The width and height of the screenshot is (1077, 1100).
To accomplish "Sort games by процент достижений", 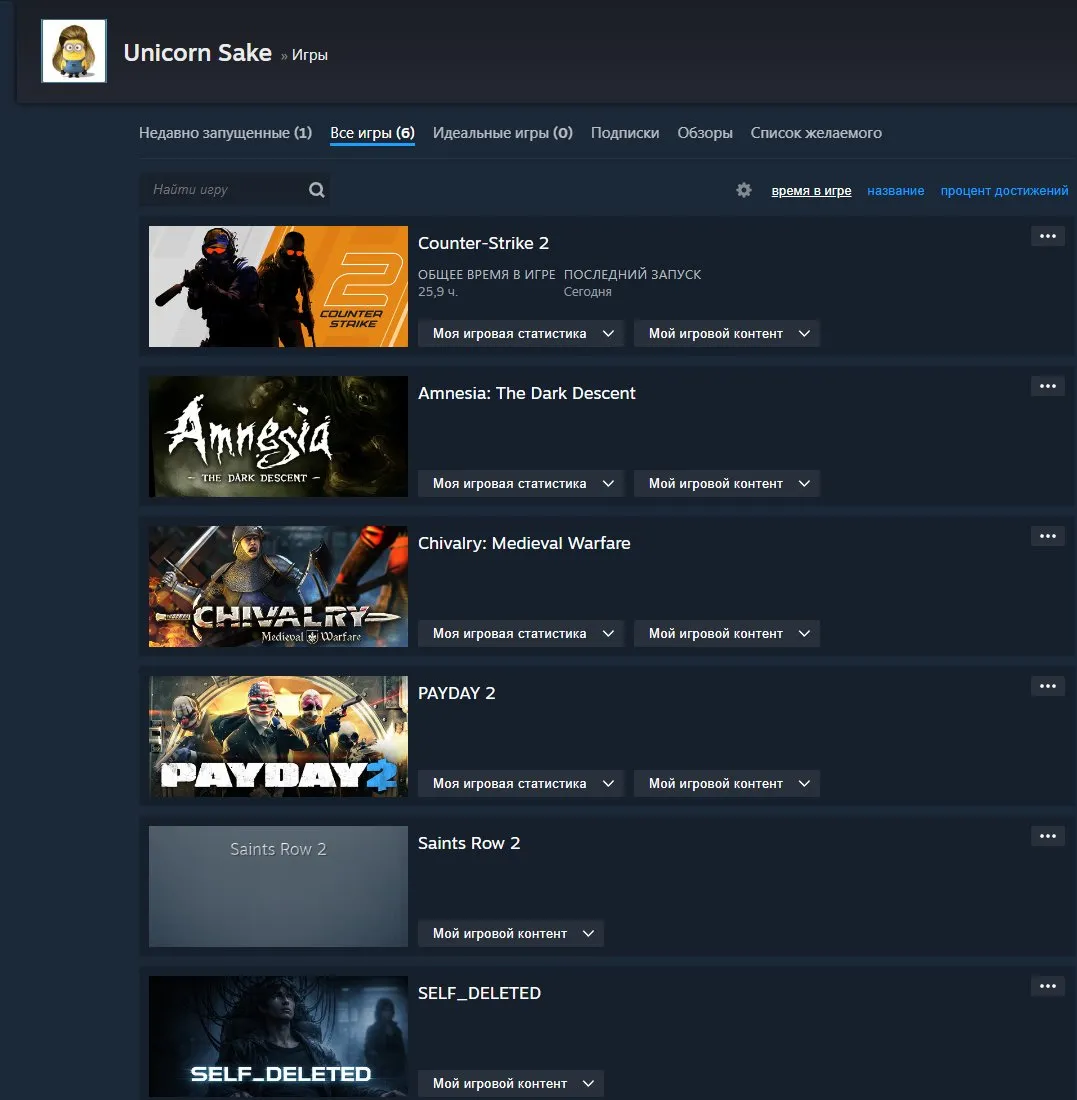I will 1004,191.
